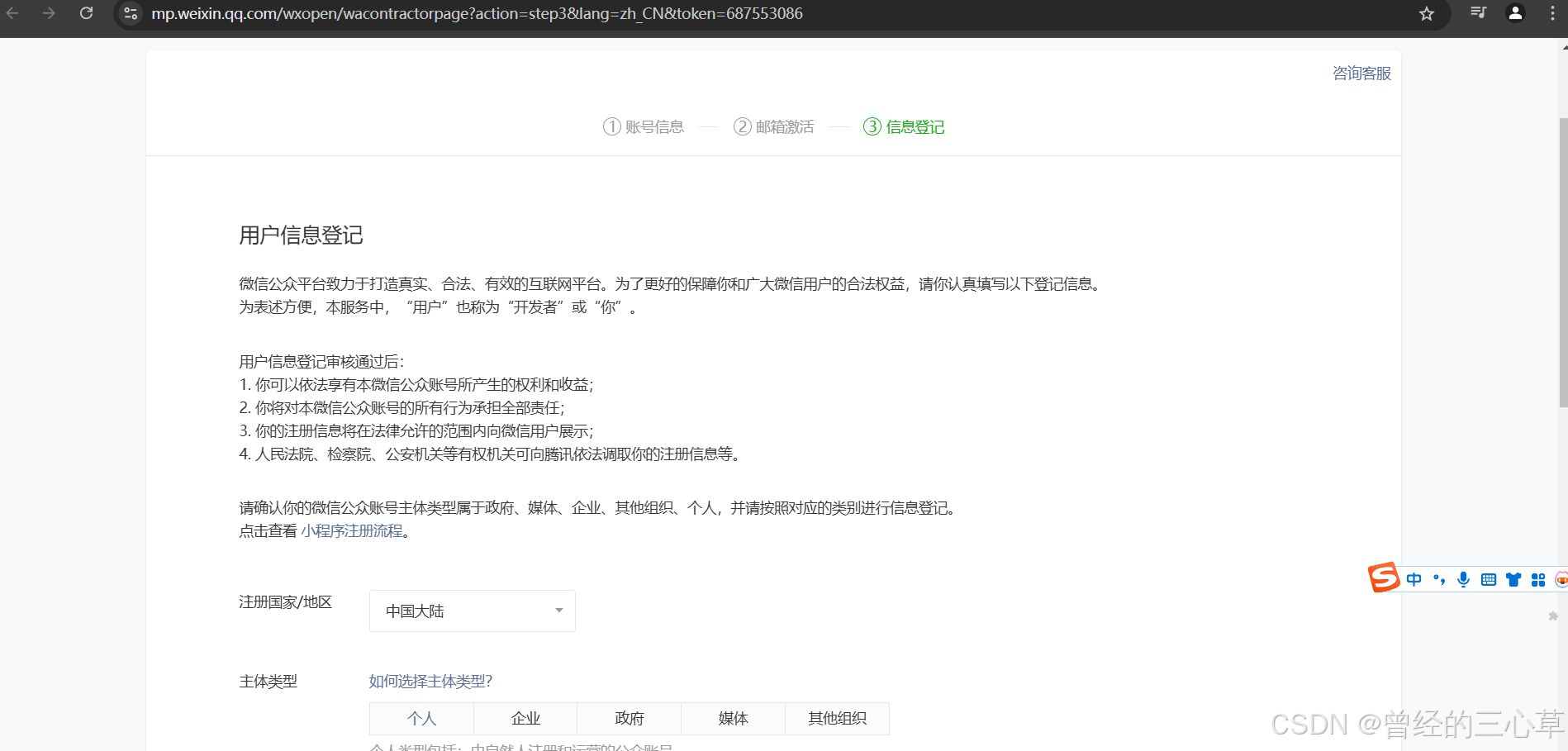Click the 主体类型 label
1568x751 pixels.
click(x=268, y=681)
